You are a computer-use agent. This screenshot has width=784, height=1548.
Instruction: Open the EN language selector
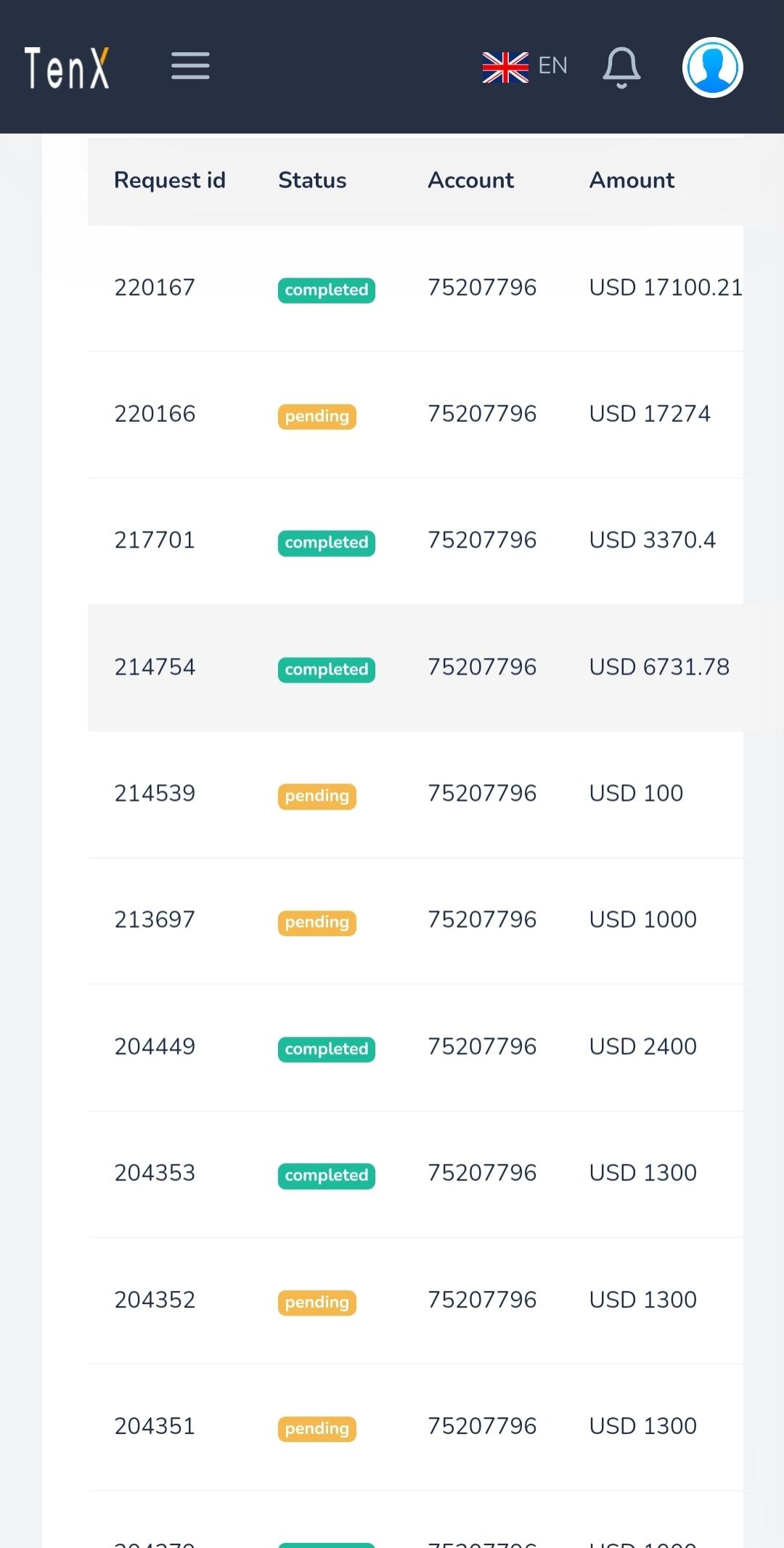(x=552, y=66)
